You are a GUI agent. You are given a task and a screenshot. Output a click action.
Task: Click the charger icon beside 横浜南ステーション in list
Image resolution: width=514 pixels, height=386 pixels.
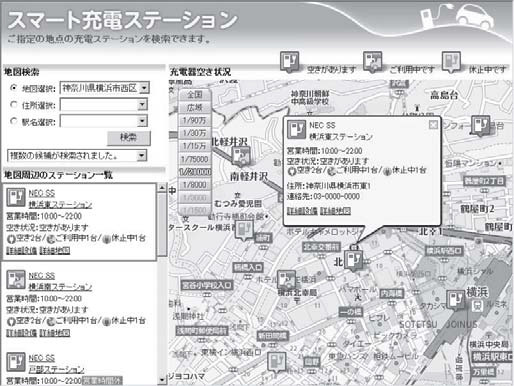click(x=16, y=280)
